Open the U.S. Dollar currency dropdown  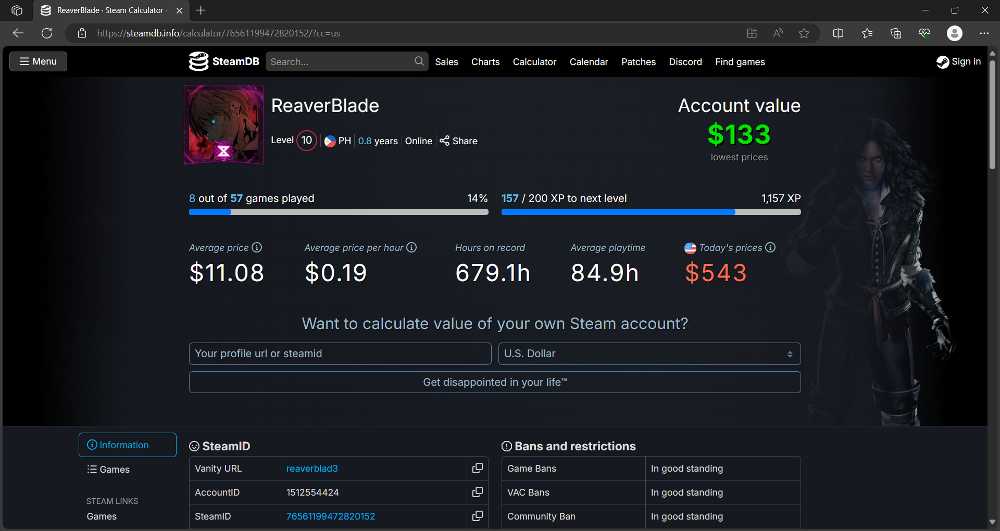(x=649, y=353)
